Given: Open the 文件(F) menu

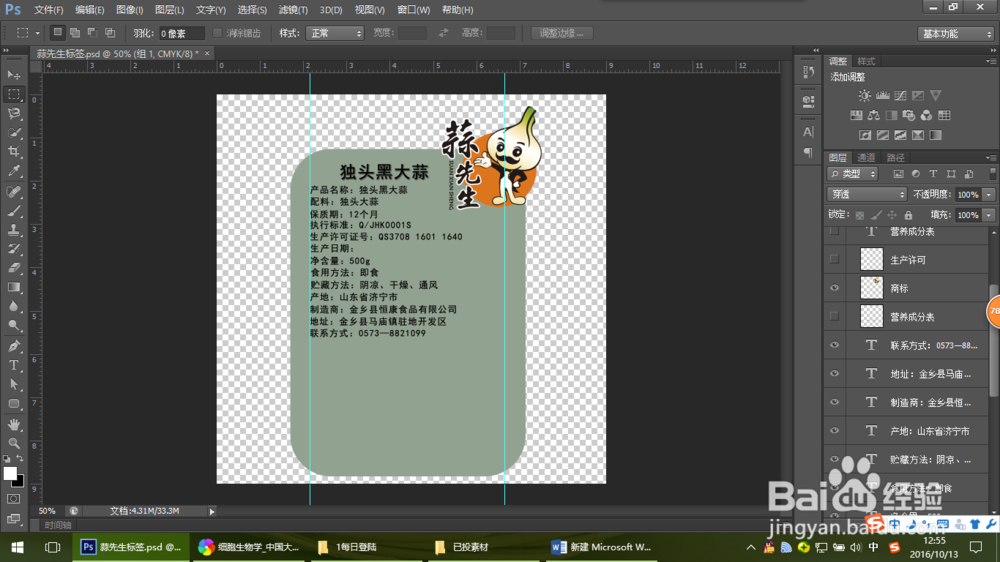Looking at the screenshot, I should [x=48, y=10].
